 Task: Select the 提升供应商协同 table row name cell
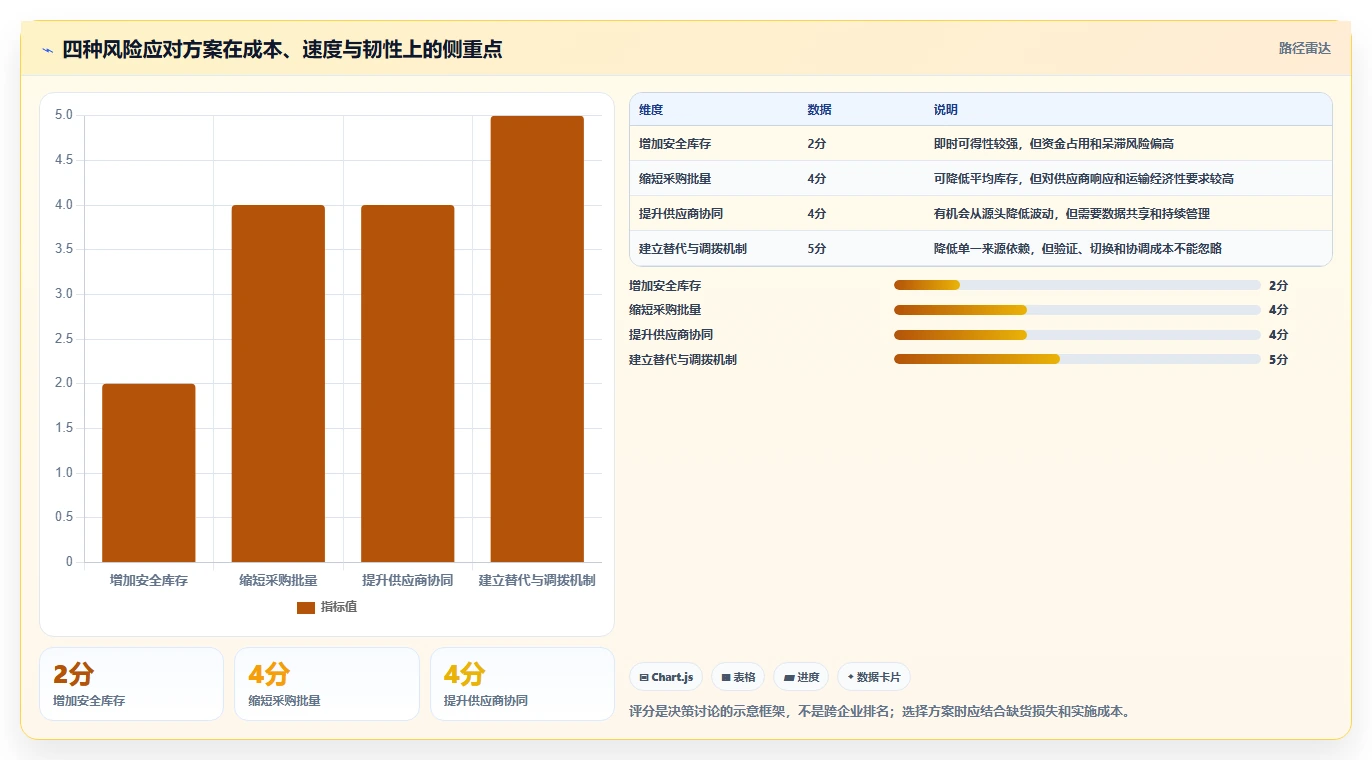click(682, 214)
